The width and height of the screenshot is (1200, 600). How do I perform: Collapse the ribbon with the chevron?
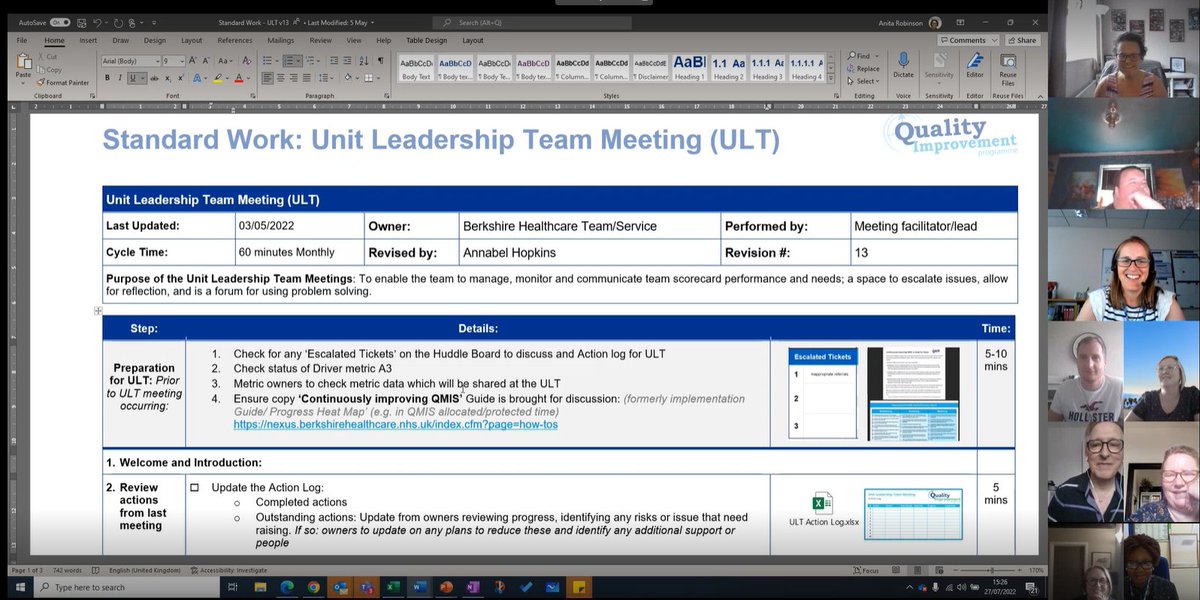1038,96
